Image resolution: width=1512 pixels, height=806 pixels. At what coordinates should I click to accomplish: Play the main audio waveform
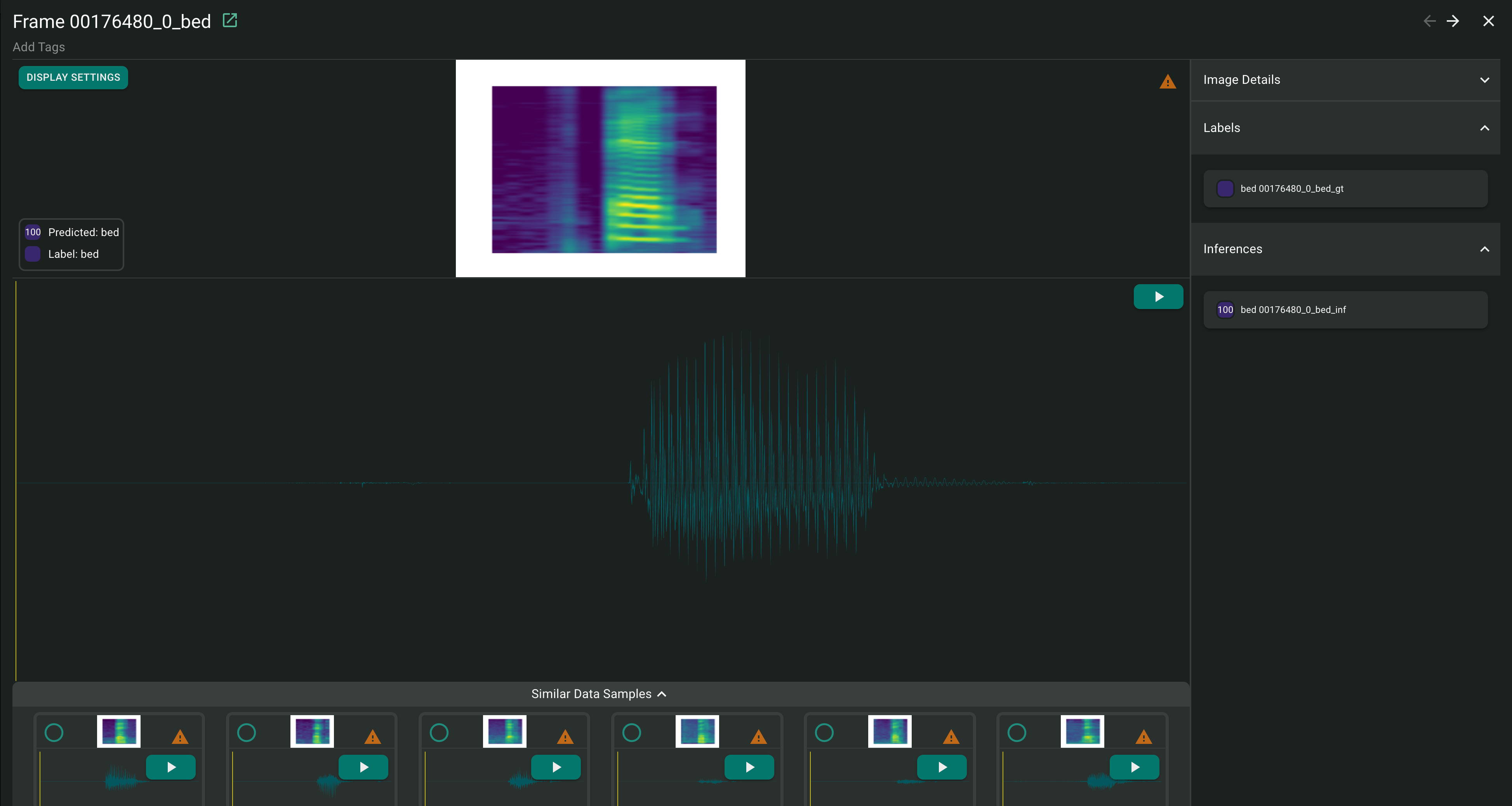(x=1158, y=297)
